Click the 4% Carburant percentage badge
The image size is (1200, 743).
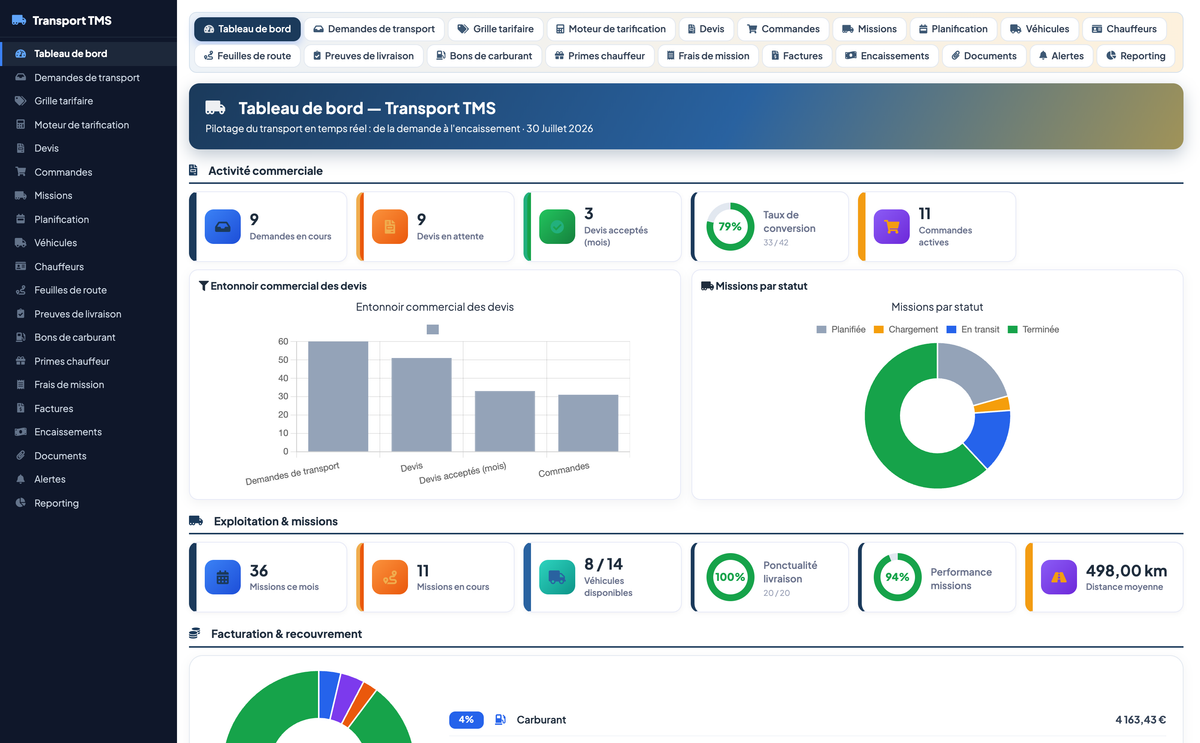(467, 720)
